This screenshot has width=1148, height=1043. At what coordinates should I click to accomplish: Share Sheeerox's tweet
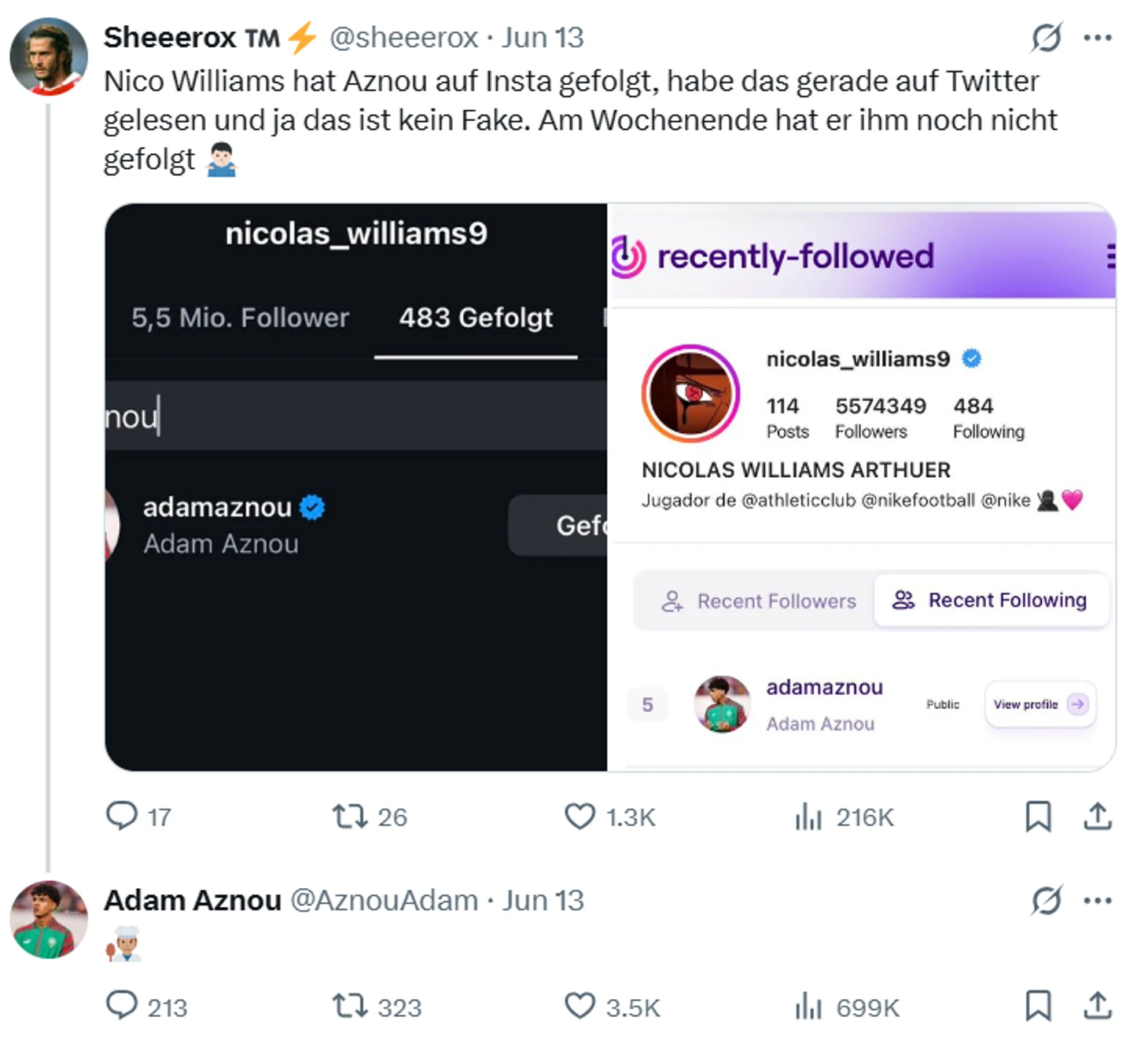1098,816
